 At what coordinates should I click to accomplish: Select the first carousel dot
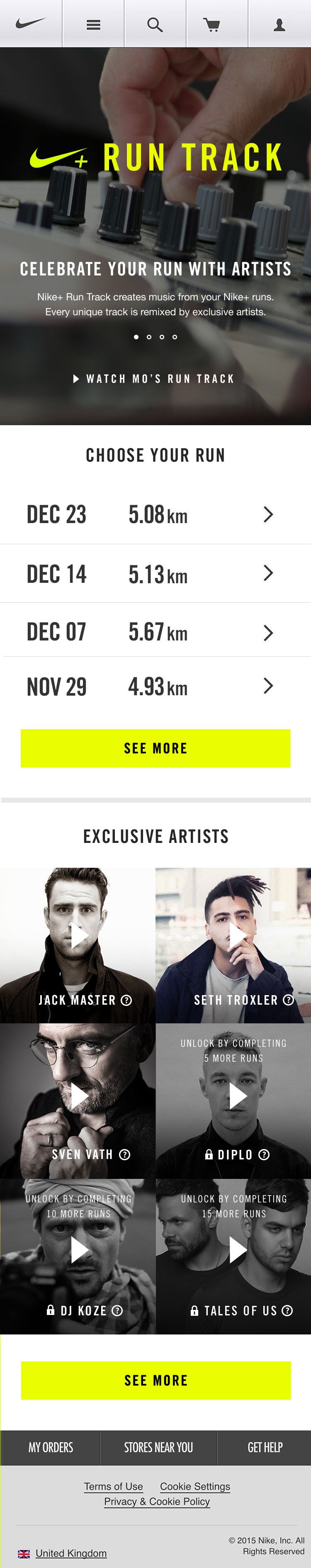[x=136, y=336]
